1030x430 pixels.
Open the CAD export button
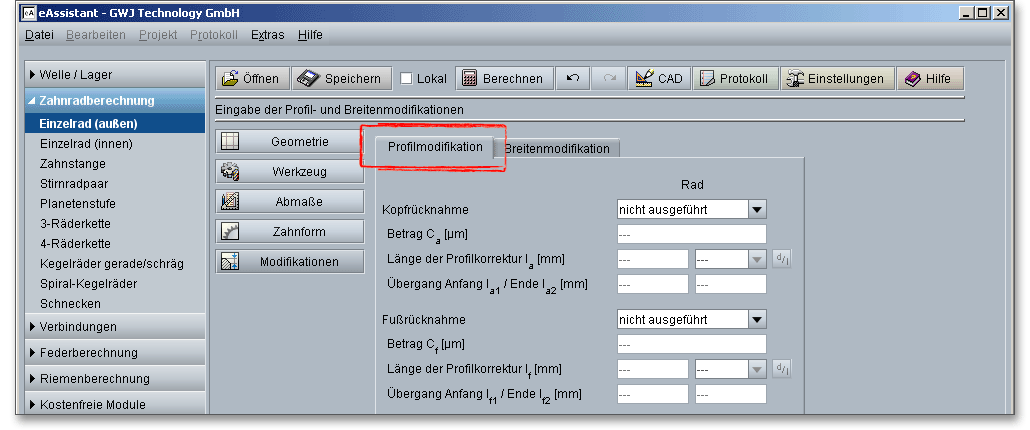659,79
